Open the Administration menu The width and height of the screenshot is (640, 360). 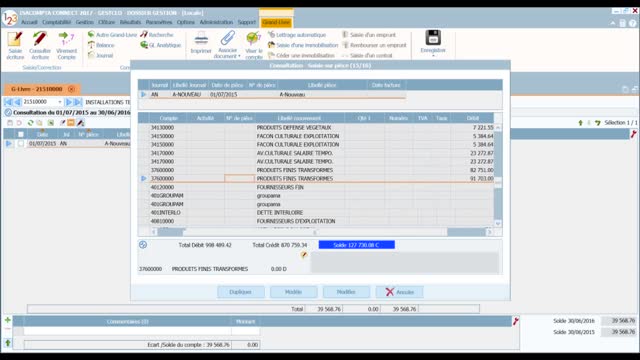216,22
